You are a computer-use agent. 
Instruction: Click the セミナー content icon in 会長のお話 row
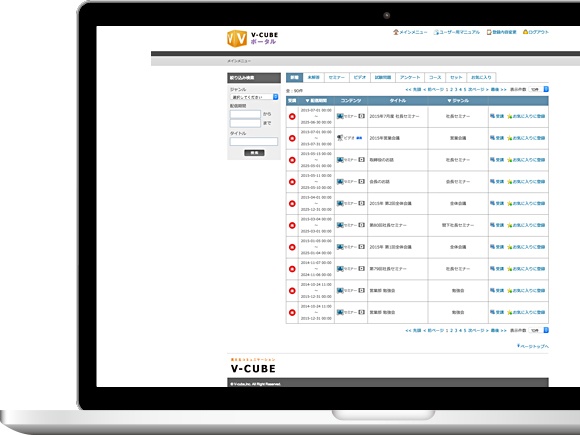340,182
